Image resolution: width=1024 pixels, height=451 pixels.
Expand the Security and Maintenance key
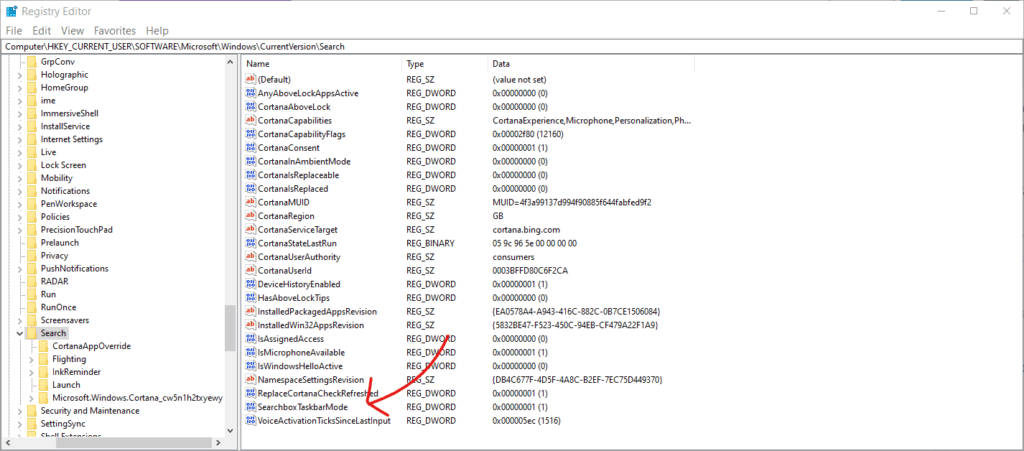20,411
